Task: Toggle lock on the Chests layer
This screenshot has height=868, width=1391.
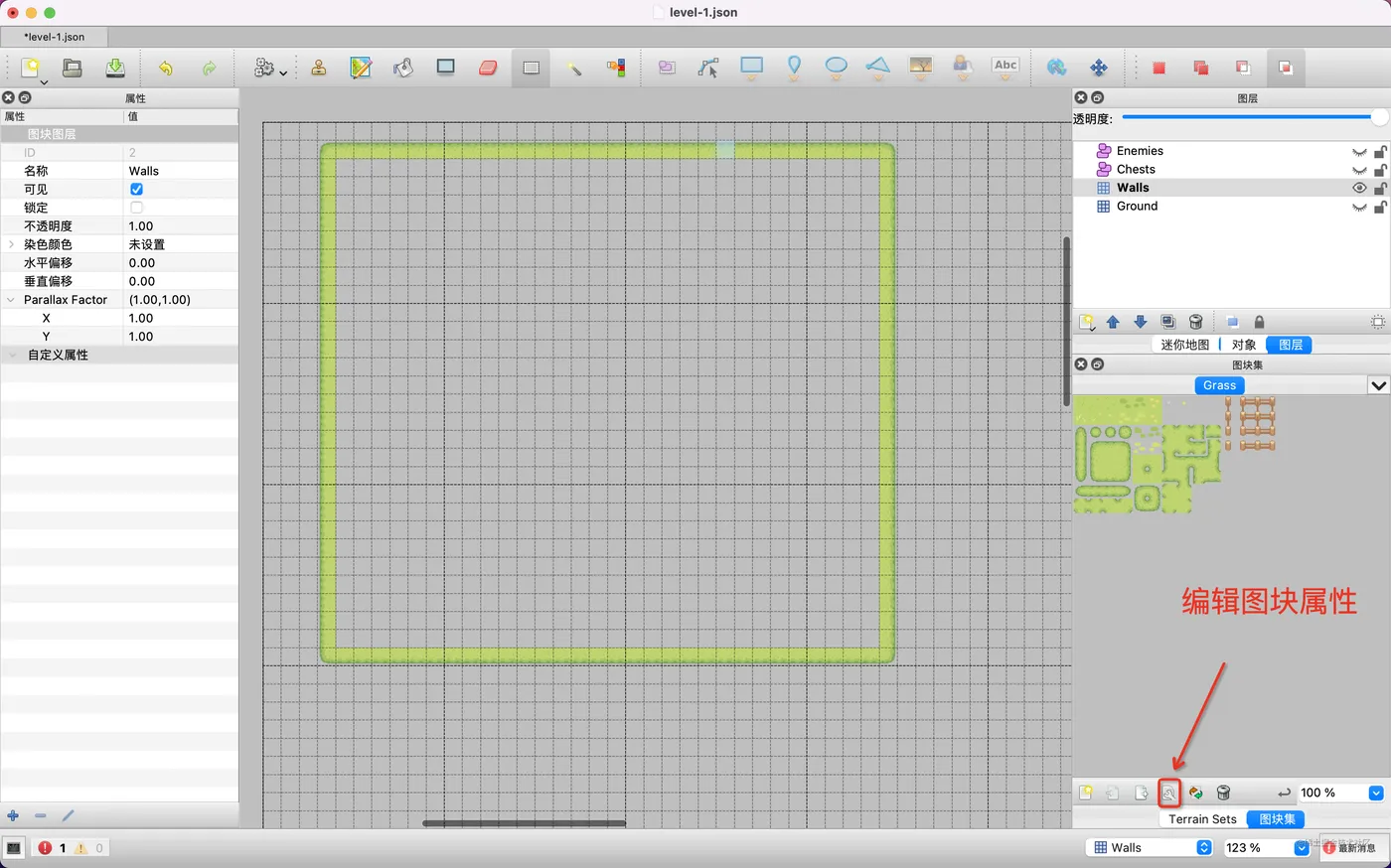Action: coord(1380,170)
